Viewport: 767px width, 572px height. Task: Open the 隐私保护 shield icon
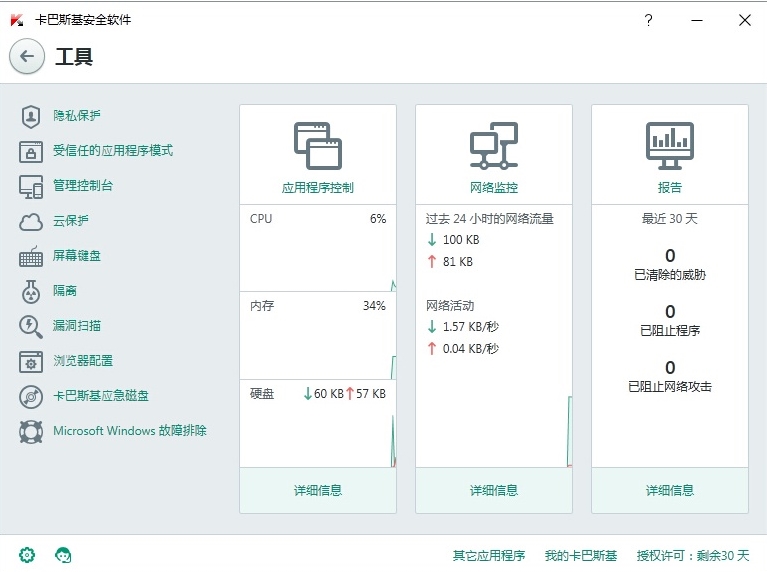(x=31, y=116)
